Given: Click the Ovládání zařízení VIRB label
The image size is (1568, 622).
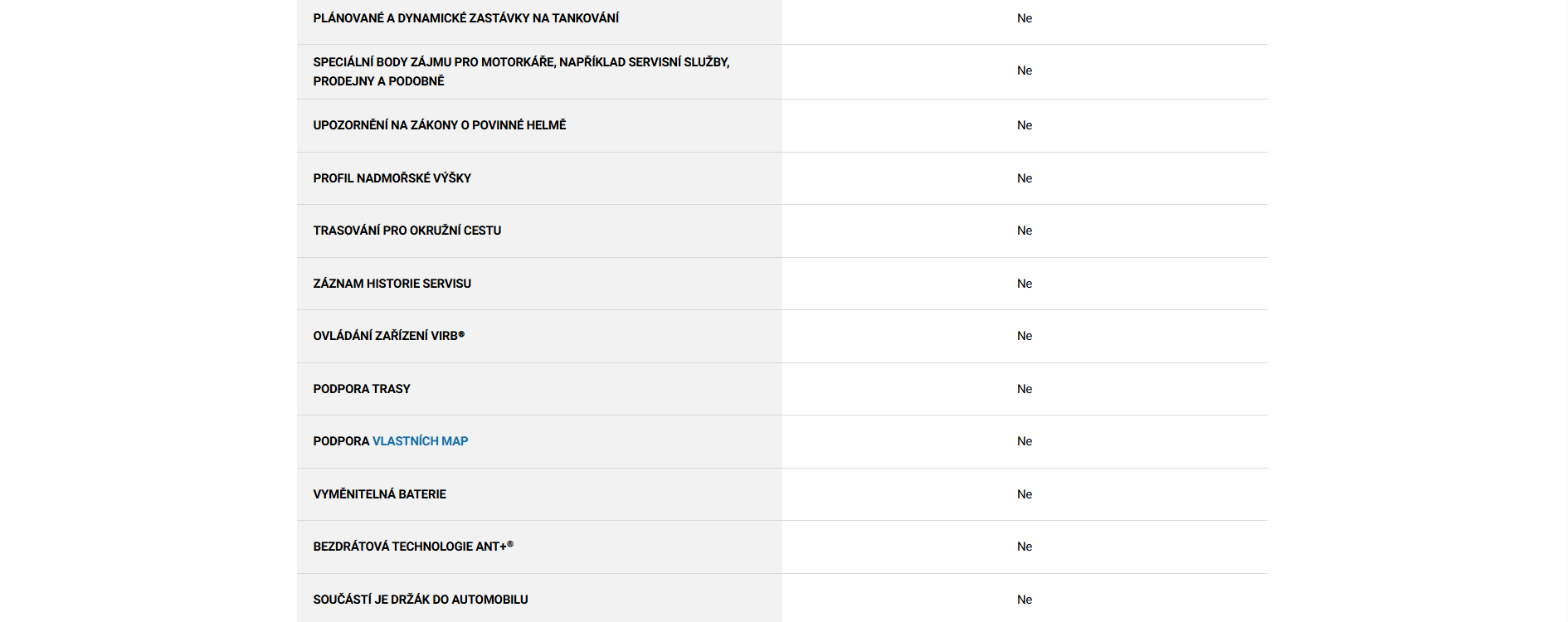Looking at the screenshot, I should click(x=387, y=336).
